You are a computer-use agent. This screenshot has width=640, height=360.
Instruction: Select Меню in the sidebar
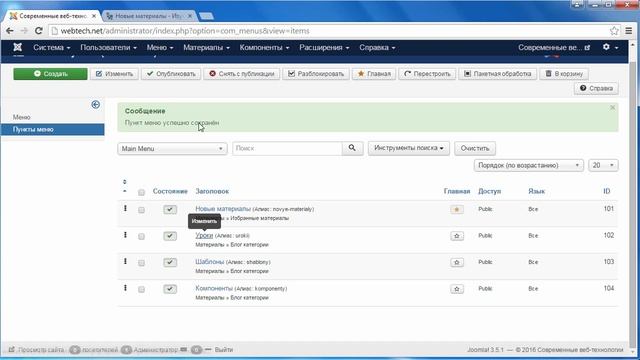(22, 117)
